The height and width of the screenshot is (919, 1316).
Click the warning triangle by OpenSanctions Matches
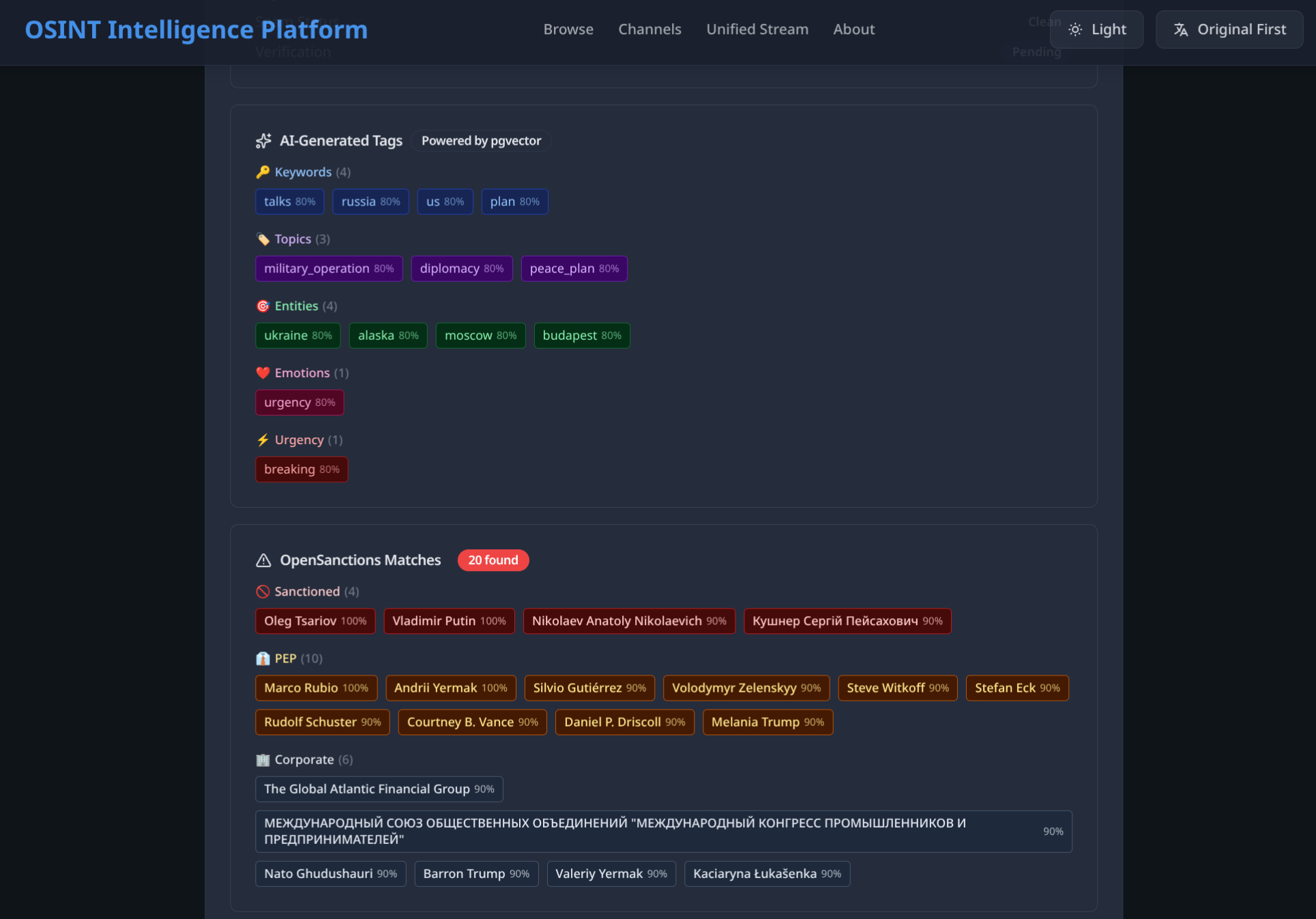(263, 560)
